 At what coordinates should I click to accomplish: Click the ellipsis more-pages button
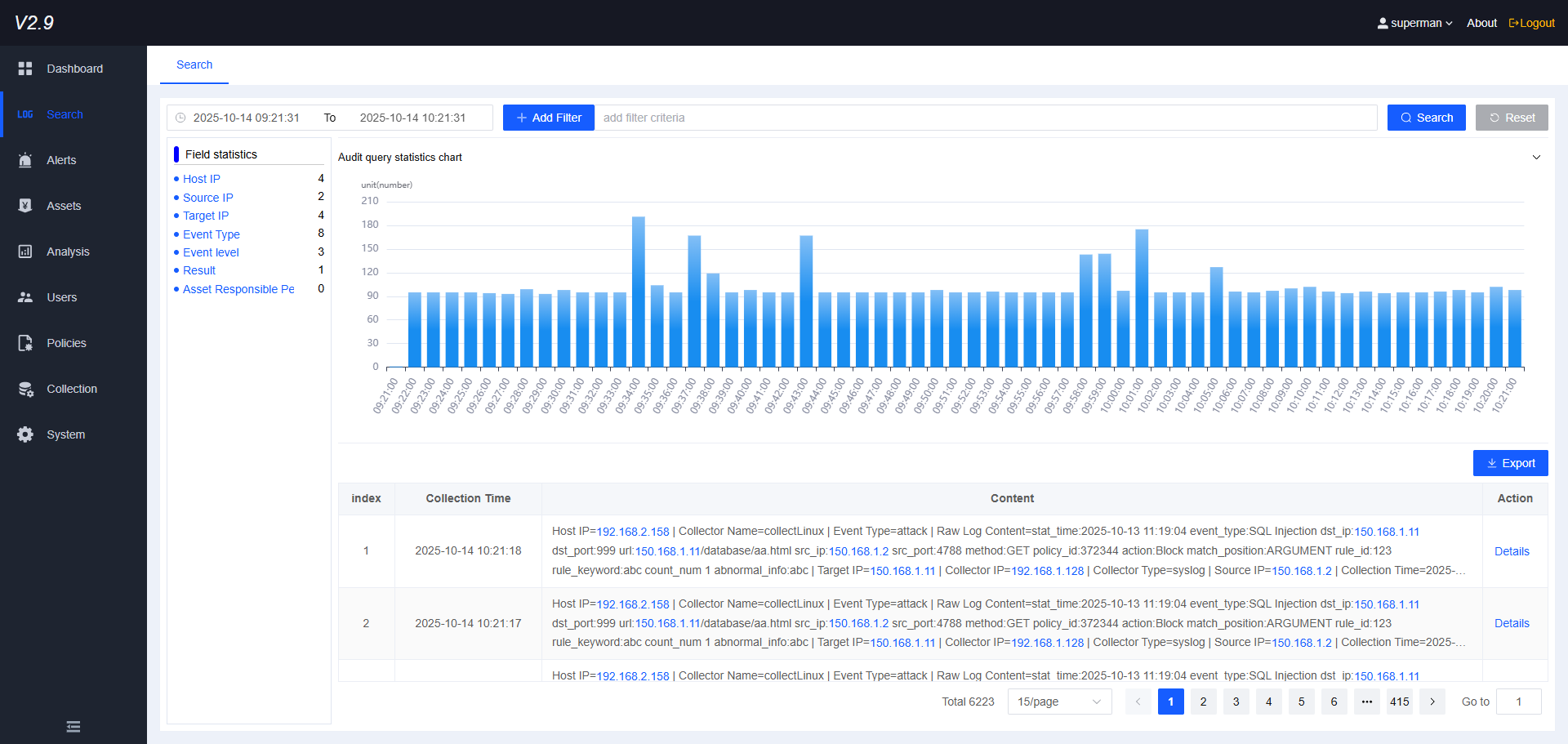click(1367, 702)
